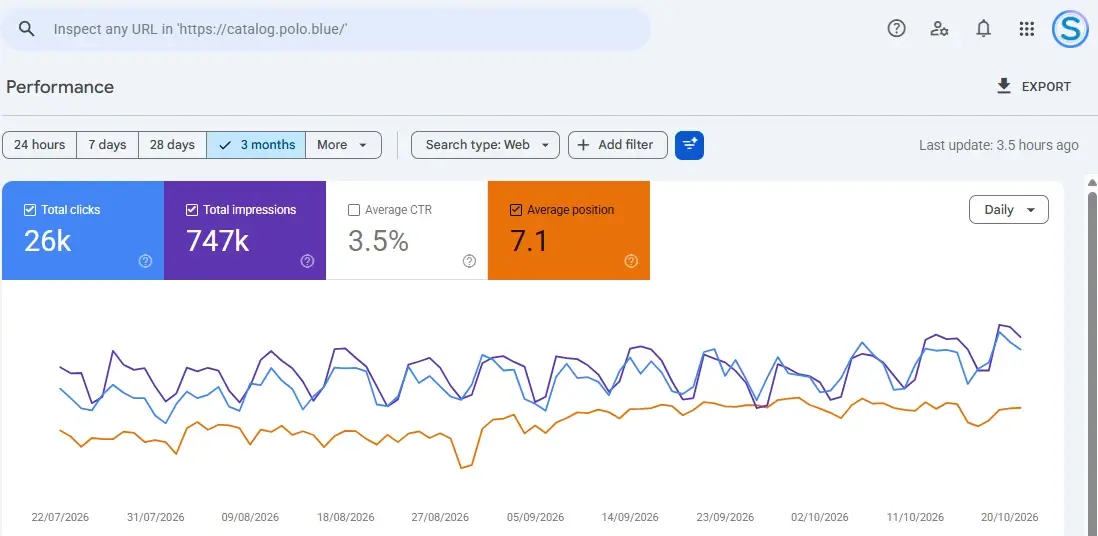This screenshot has width=1098, height=536.
Task: Open the help question mark icon
Action: [x=896, y=28]
